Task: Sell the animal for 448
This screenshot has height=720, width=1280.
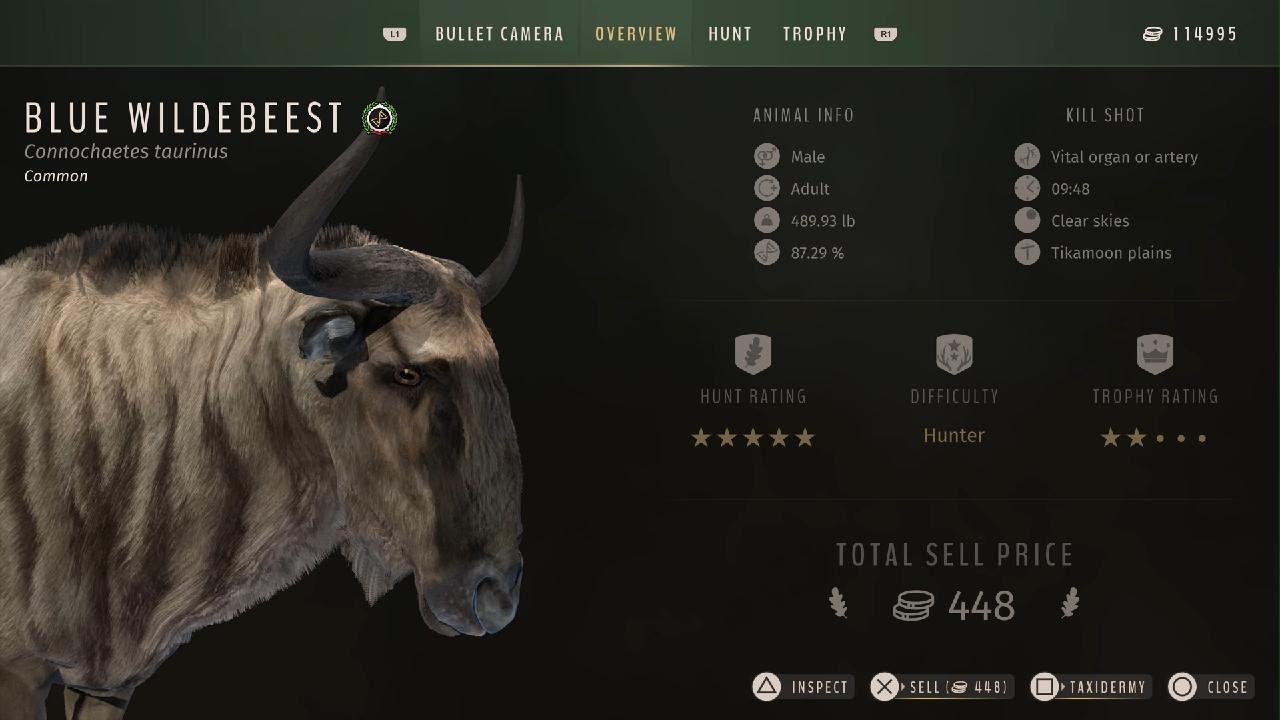Action: tap(942, 687)
